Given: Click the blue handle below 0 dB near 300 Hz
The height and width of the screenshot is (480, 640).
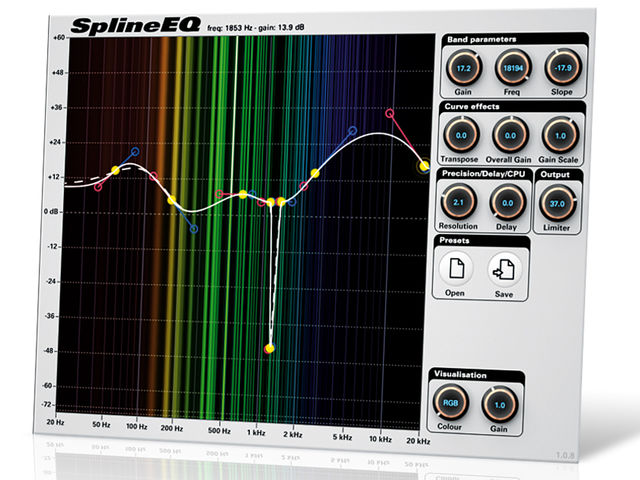Looking at the screenshot, I should click(x=194, y=229).
